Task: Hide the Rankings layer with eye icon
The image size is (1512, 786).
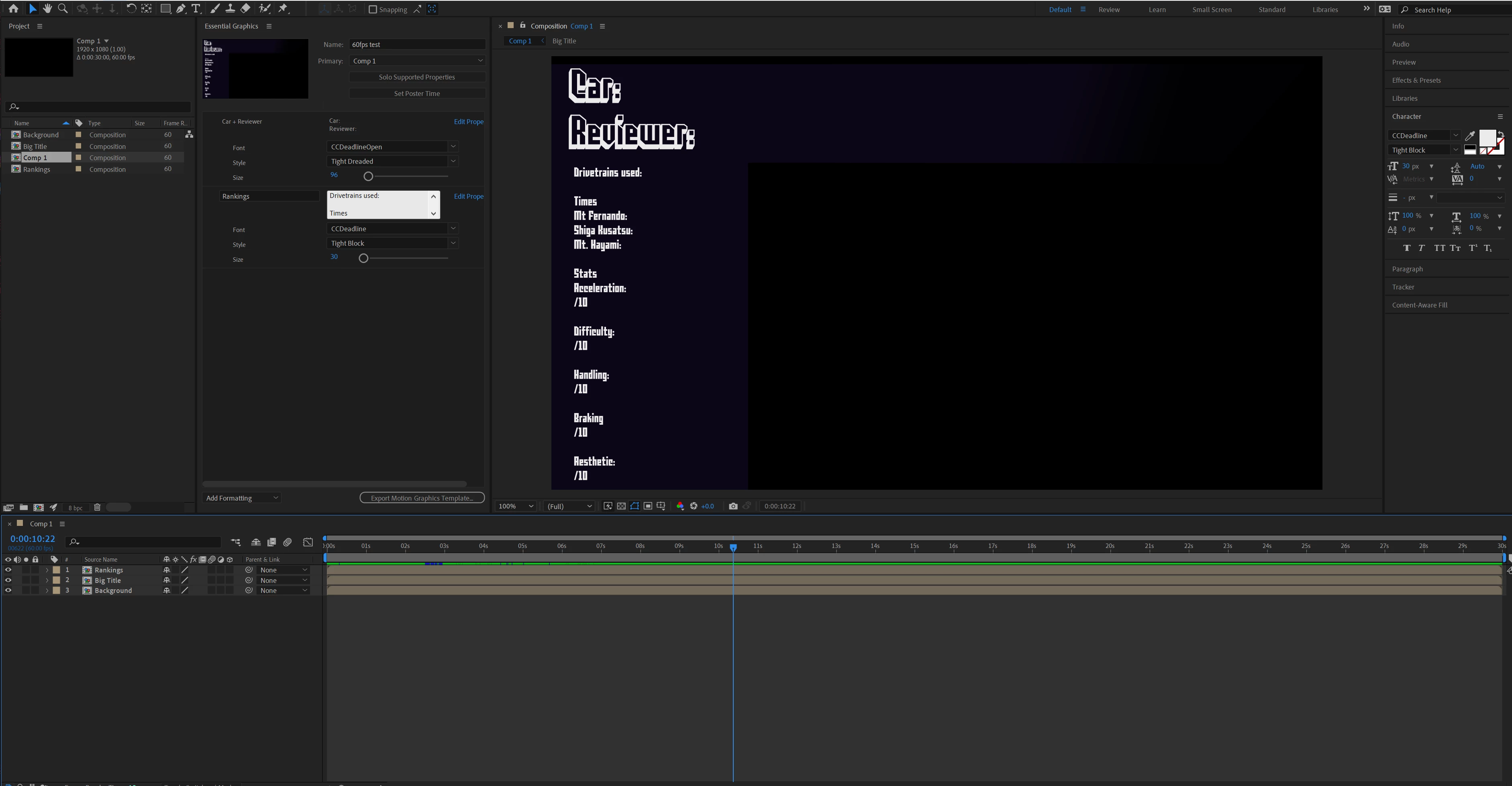Action: [x=8, y=570]
